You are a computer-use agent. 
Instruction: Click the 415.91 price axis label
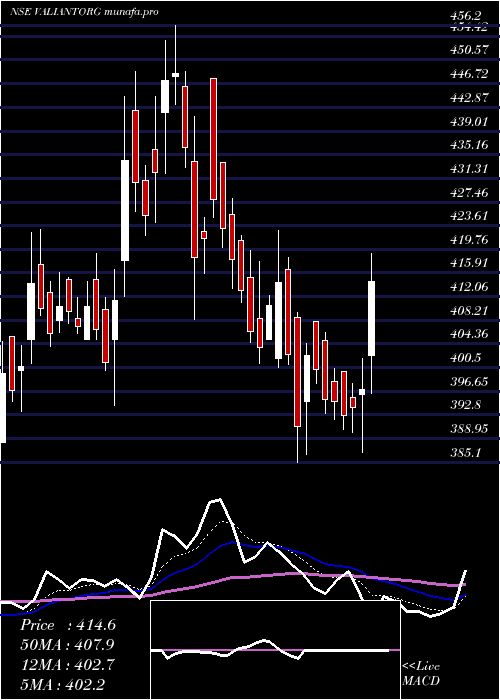point(468,263)
